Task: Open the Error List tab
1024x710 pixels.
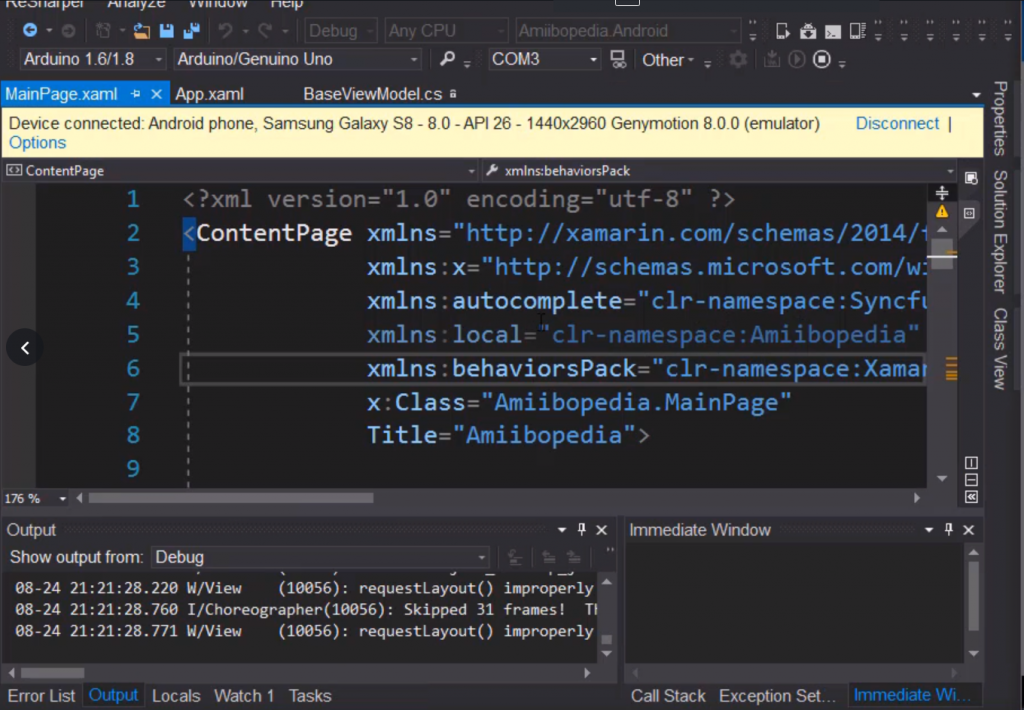Action: pyautogui.click(x=41, y=696)
